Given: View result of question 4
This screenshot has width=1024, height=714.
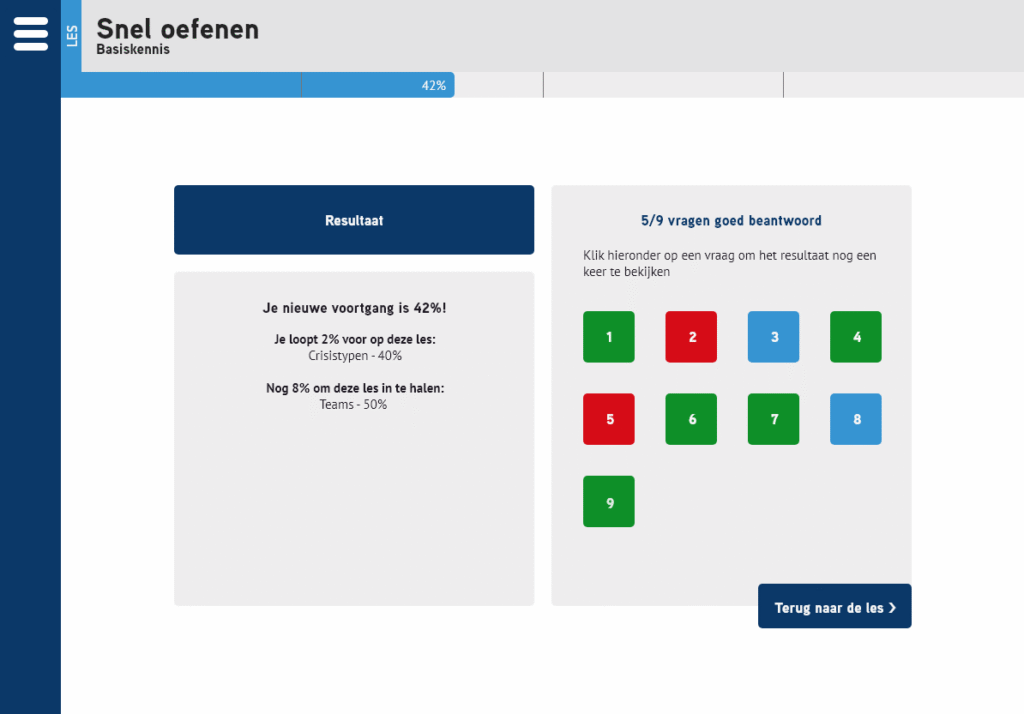Looking at the screenshot, I should pos(856,337).
